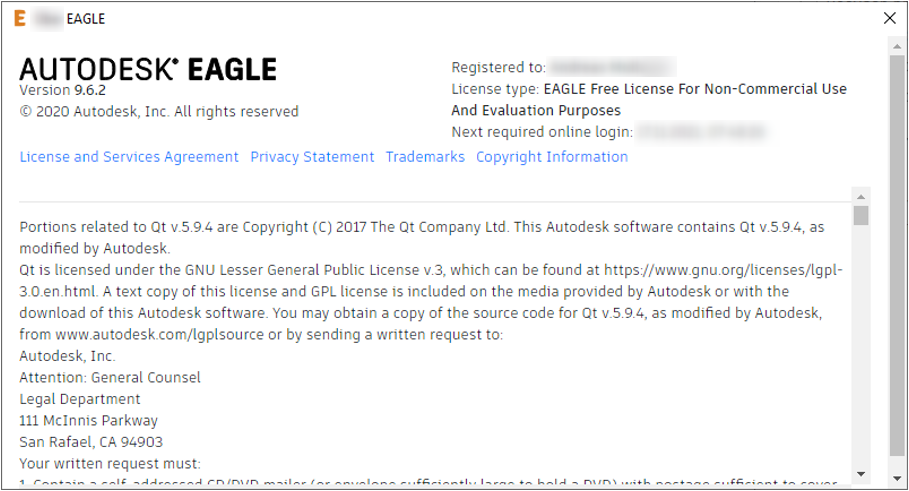Open the Privacy Statement link
Screen dimensions: 909x491
(x=312, y=157)
